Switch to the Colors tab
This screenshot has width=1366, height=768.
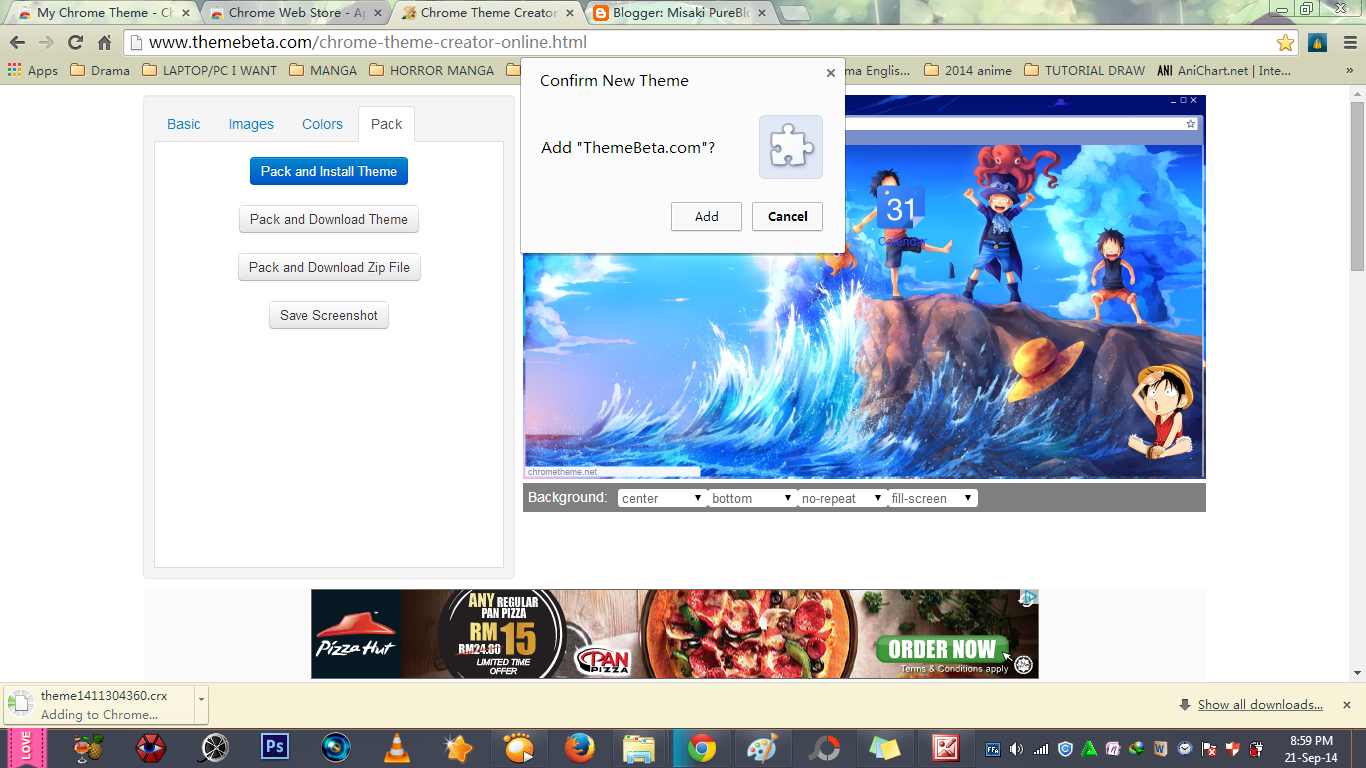click(x=322, y=124)
